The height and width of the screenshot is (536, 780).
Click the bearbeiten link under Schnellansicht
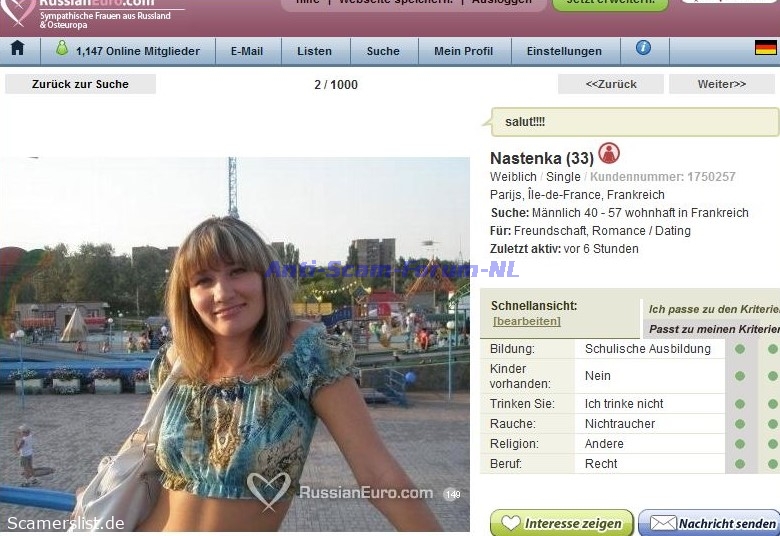tap(526, 321)
